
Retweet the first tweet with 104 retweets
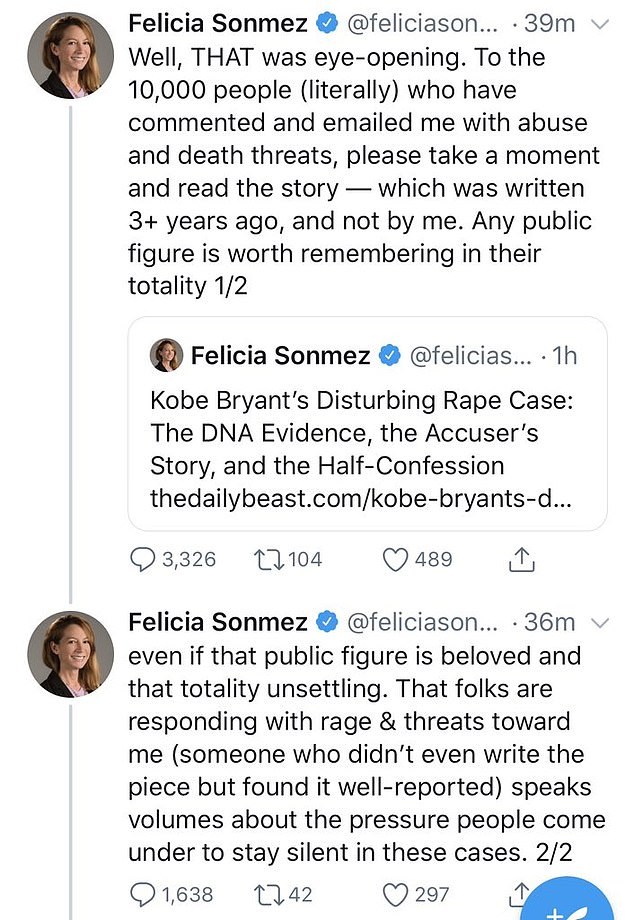click(x=267, y=560)
